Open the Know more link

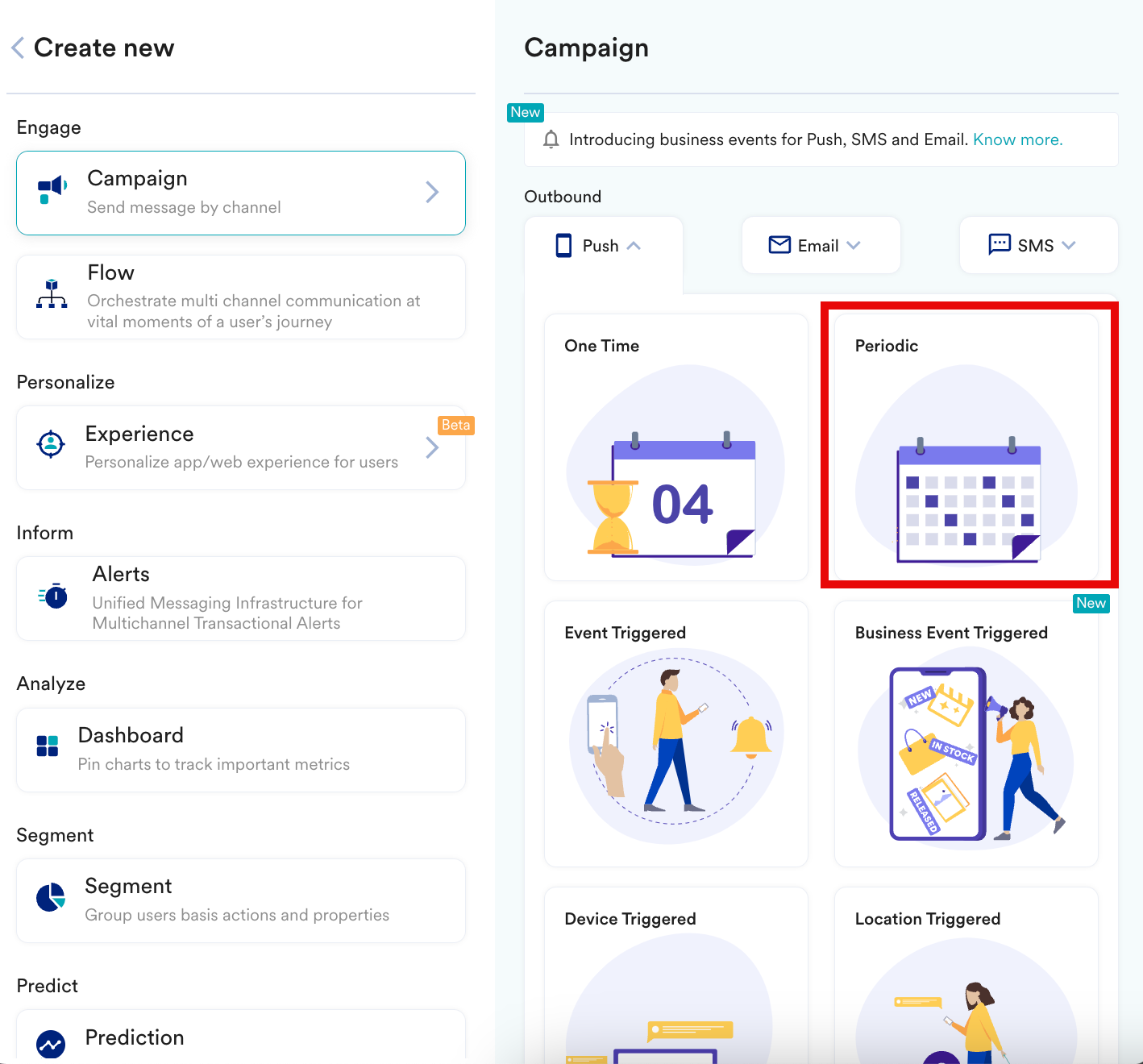(1017, 139)
